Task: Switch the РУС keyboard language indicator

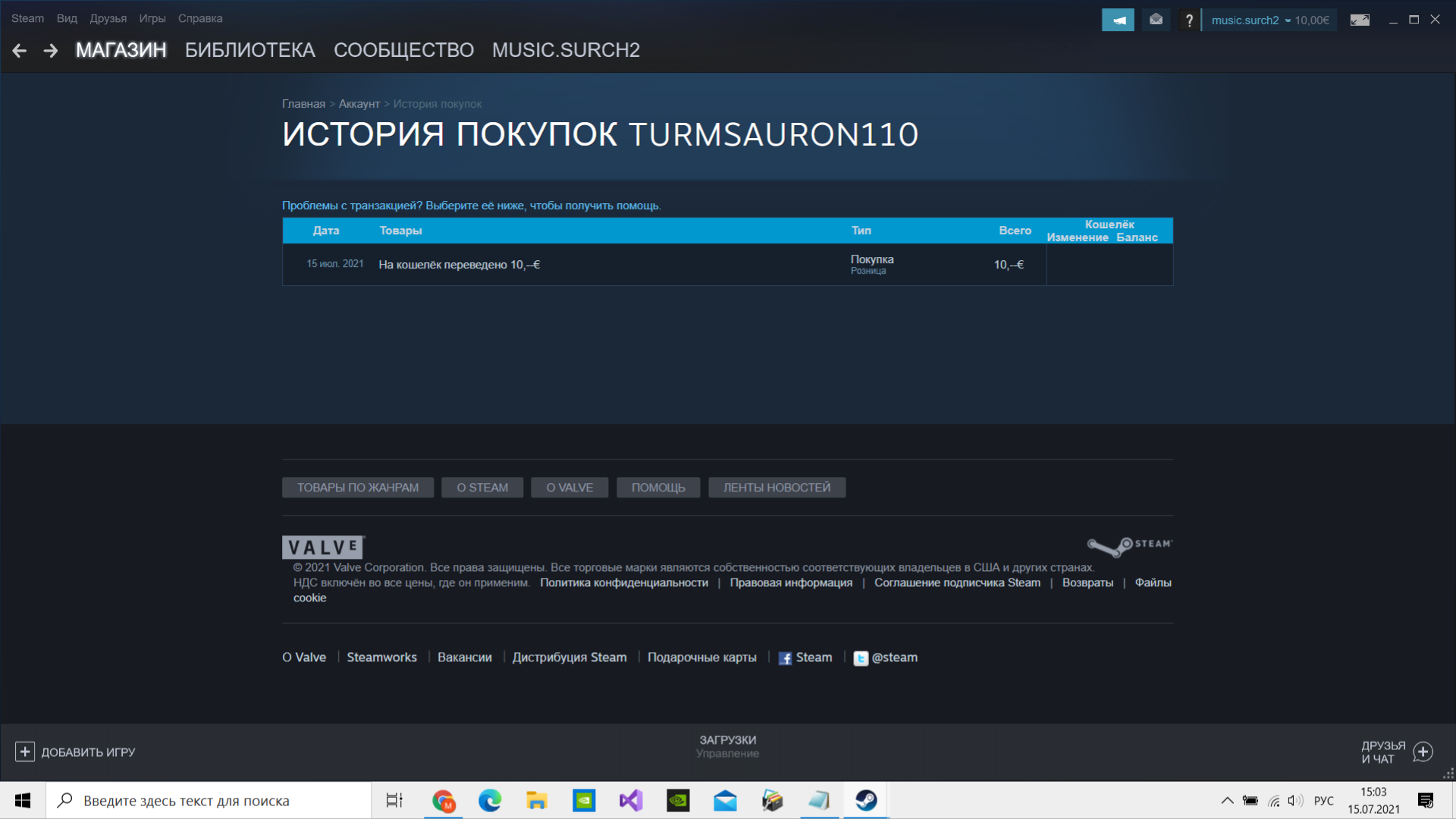Action: pos(1323,801)
